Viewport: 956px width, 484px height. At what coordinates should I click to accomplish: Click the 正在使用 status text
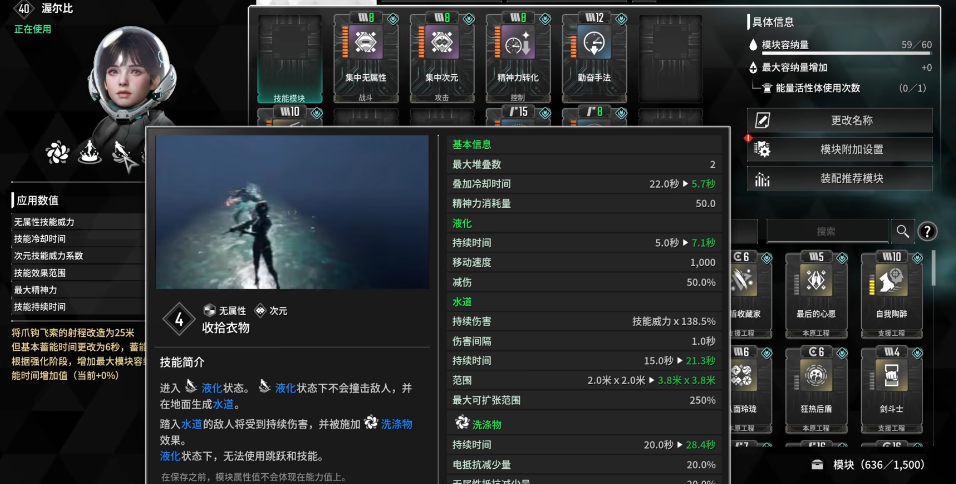33,29
